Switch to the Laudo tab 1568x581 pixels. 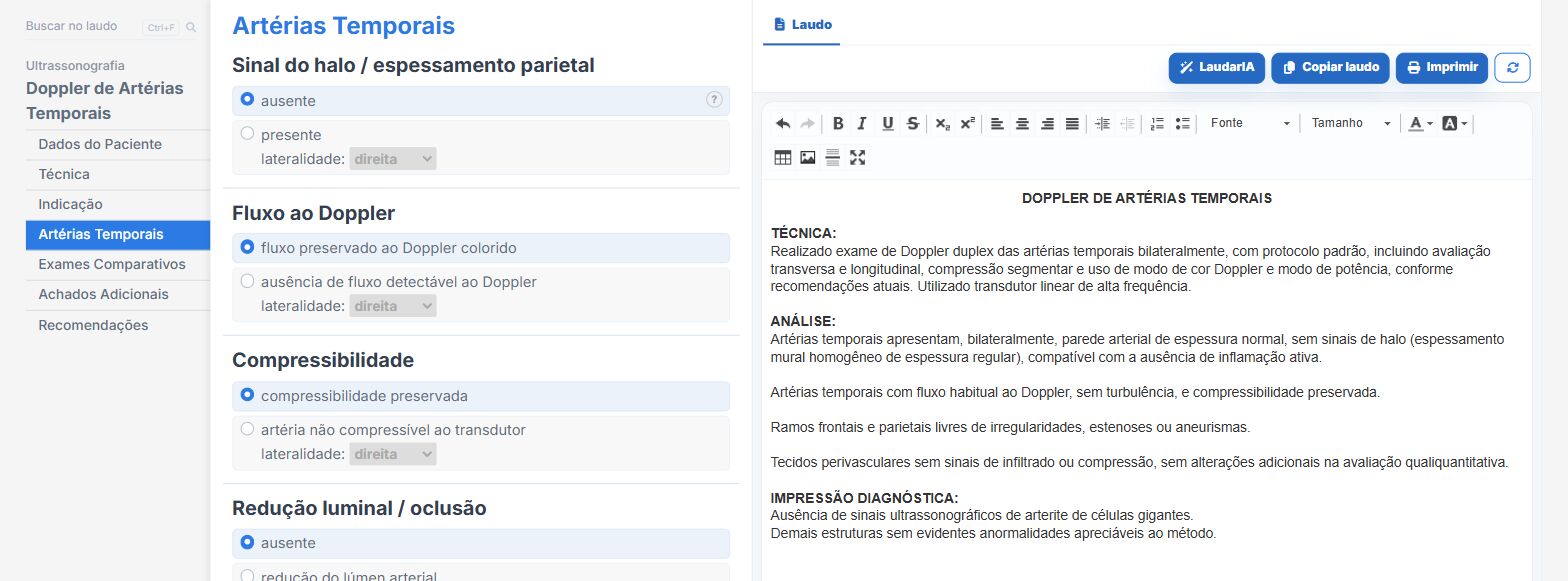(802, 24)
